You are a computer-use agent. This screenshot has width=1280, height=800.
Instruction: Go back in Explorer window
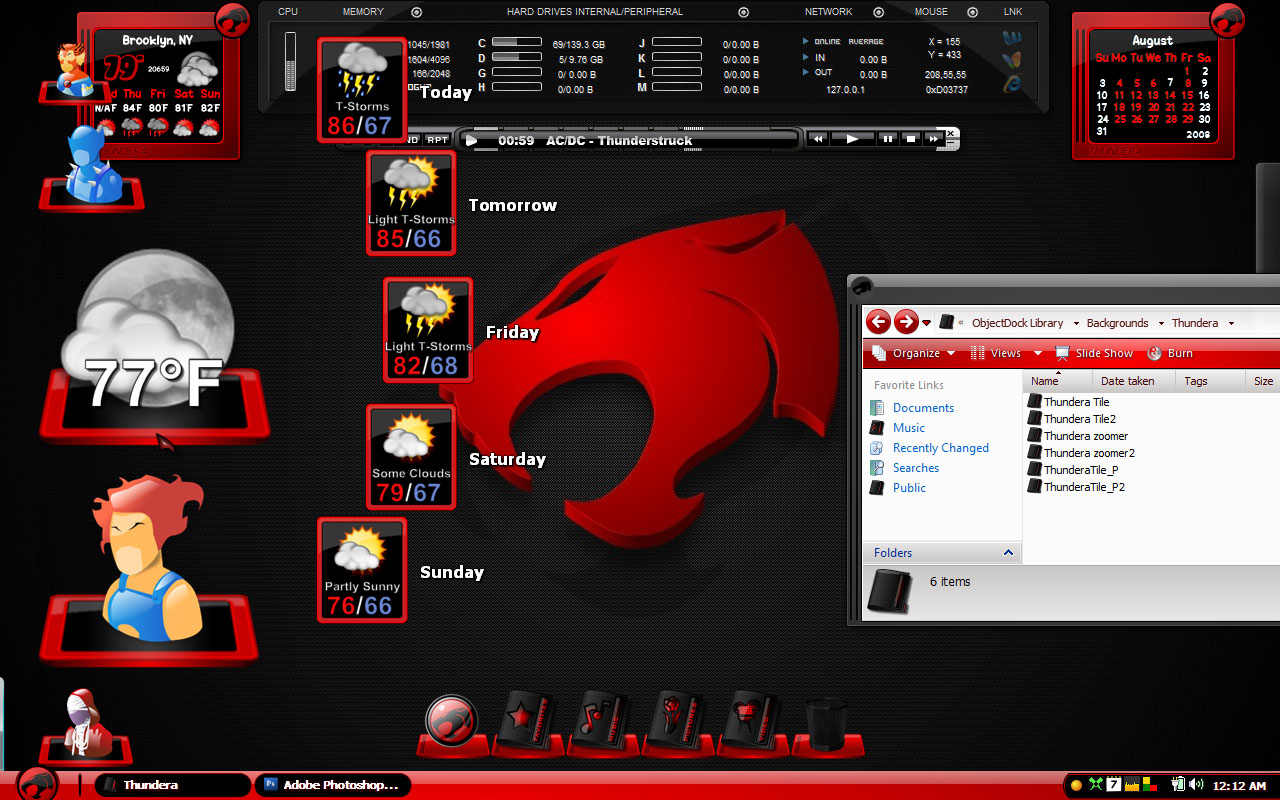[x=878, y=322]
